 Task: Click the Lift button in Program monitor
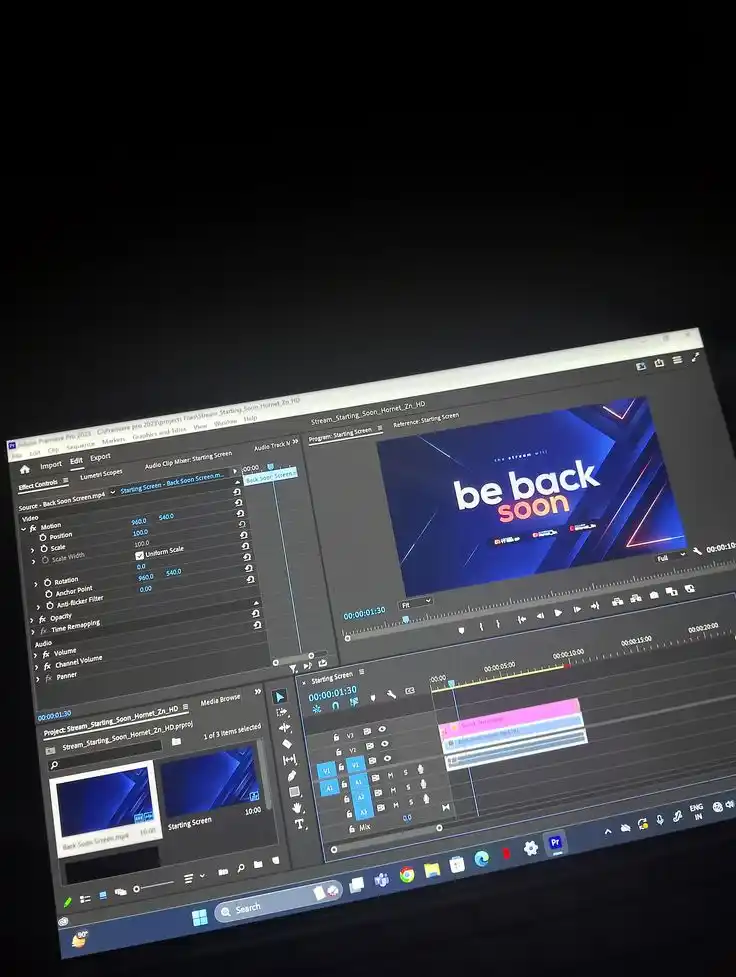[617, 601]
